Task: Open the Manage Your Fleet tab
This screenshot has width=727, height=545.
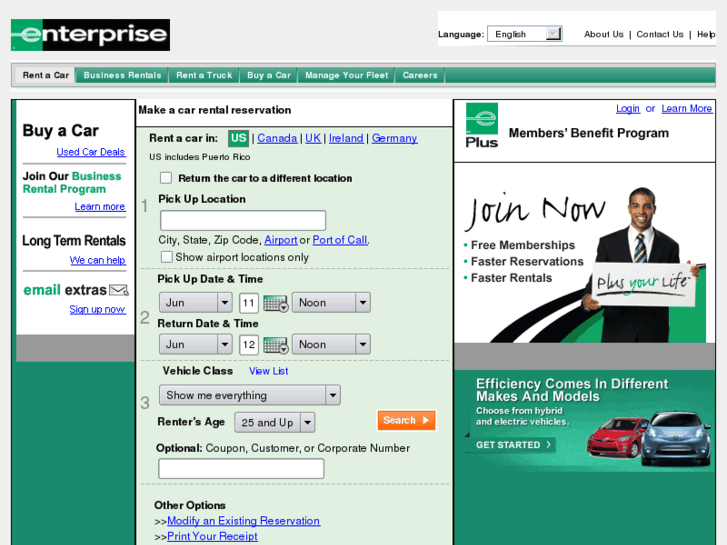Action: point(346,75)
